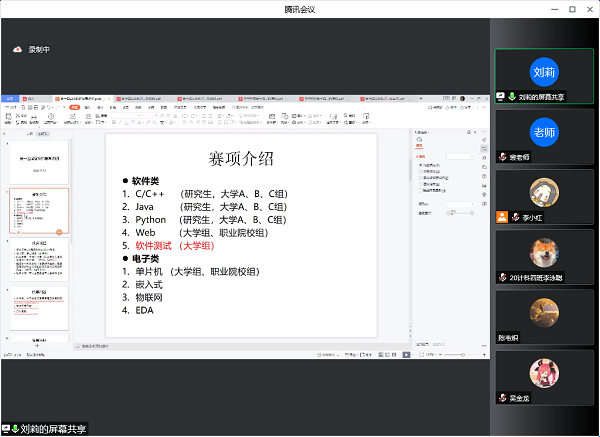Select the first fill radio option
The image size is (600, 437).
point(420,165)
